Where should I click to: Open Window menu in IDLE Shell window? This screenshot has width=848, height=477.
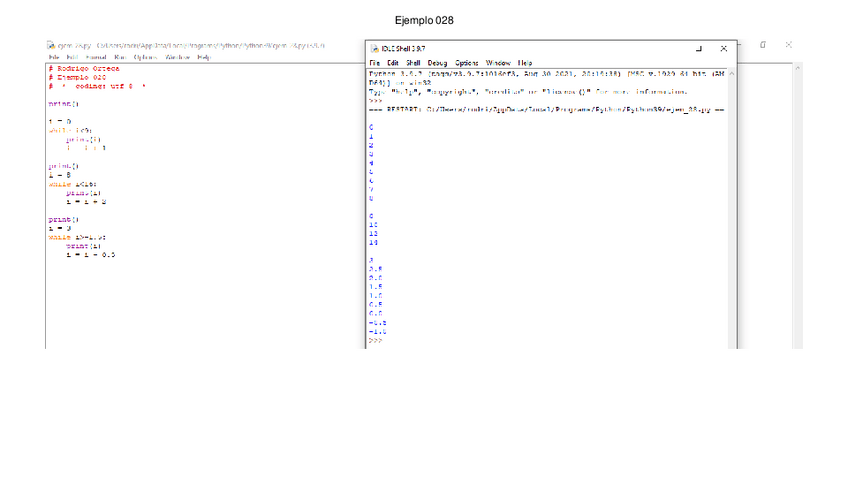pos(498,63)
